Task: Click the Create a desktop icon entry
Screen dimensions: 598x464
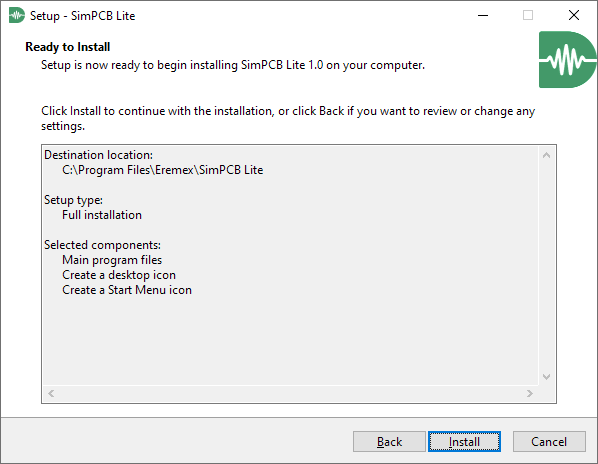Action: [x=119, y=275]
